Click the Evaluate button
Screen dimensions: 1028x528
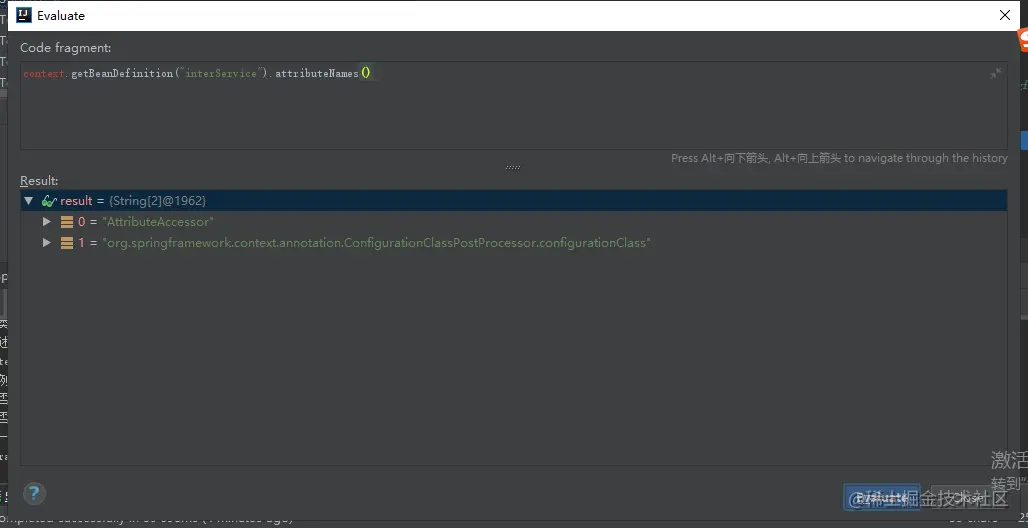(x=882, y=498)
